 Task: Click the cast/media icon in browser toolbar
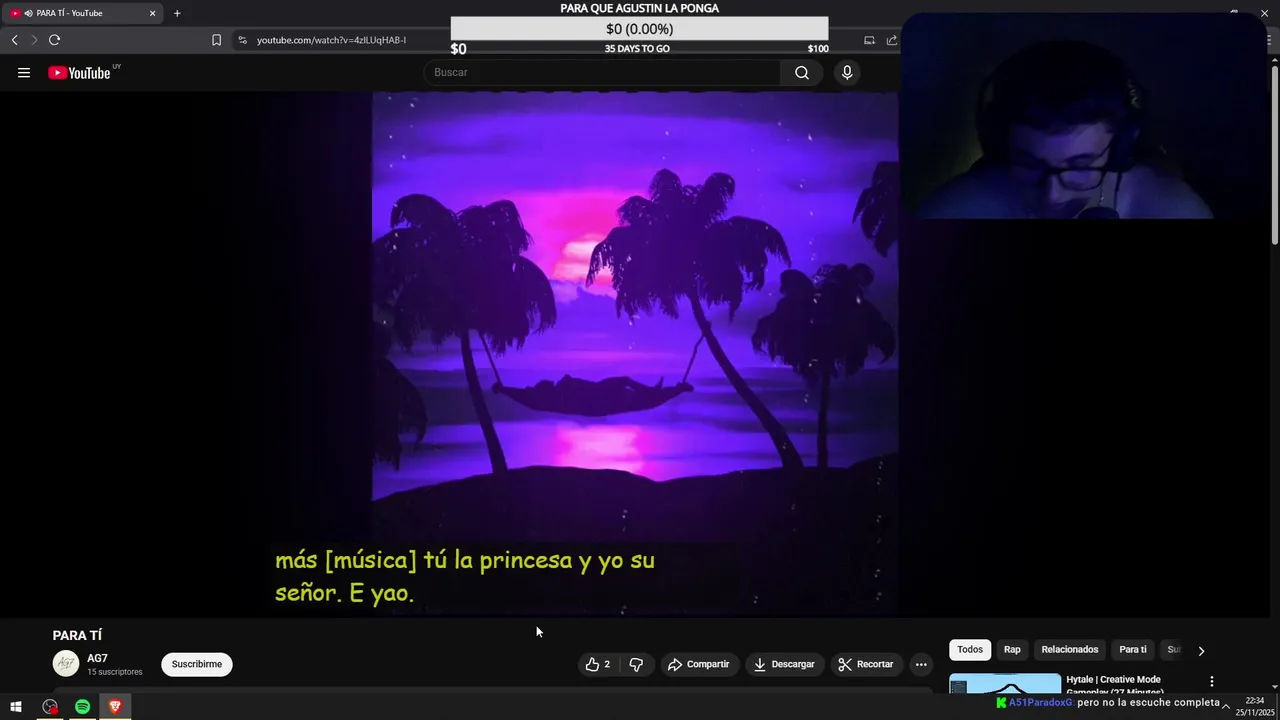(x=869, y=40)
